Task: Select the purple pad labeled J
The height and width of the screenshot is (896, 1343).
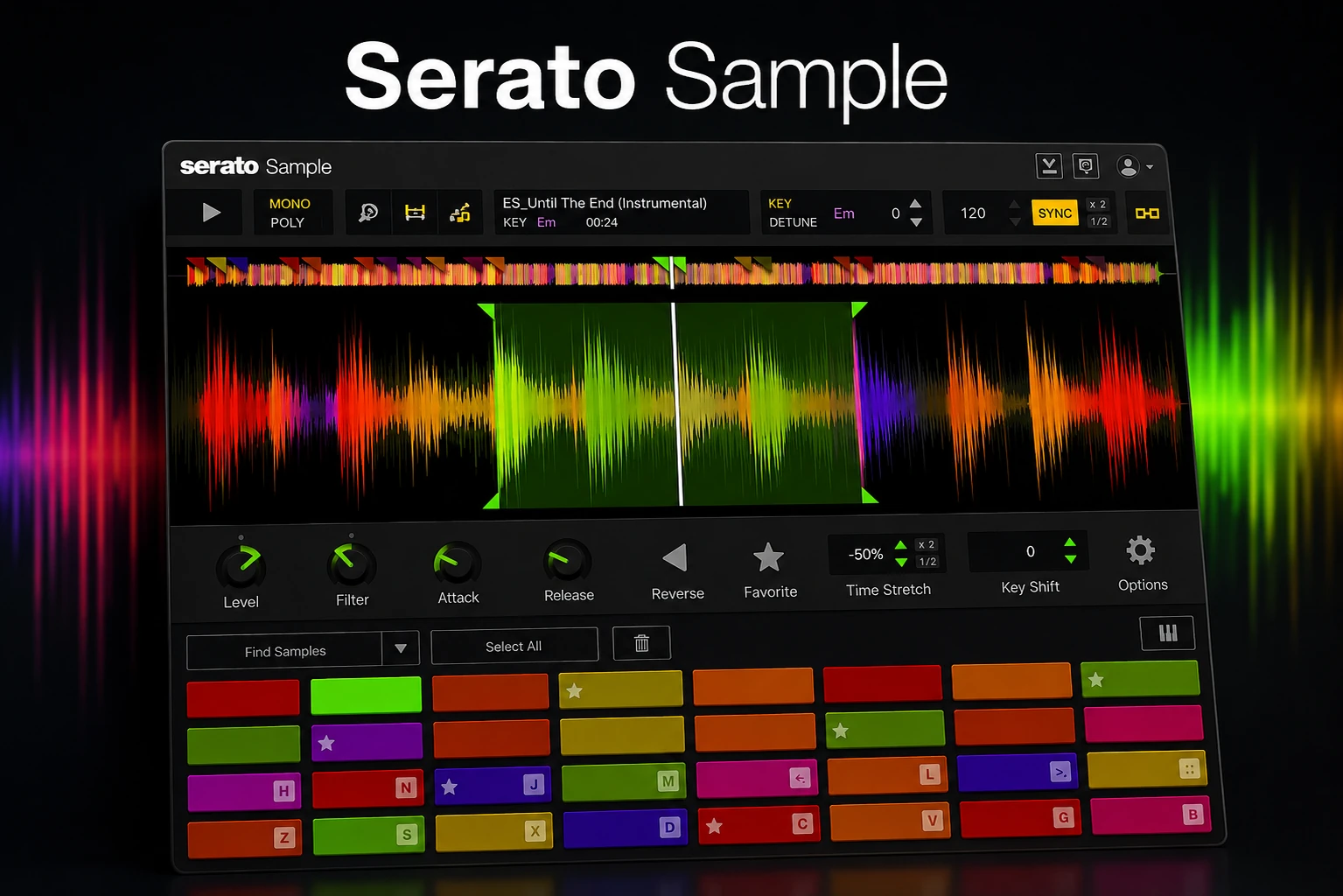Action: [x=493, y=786]
